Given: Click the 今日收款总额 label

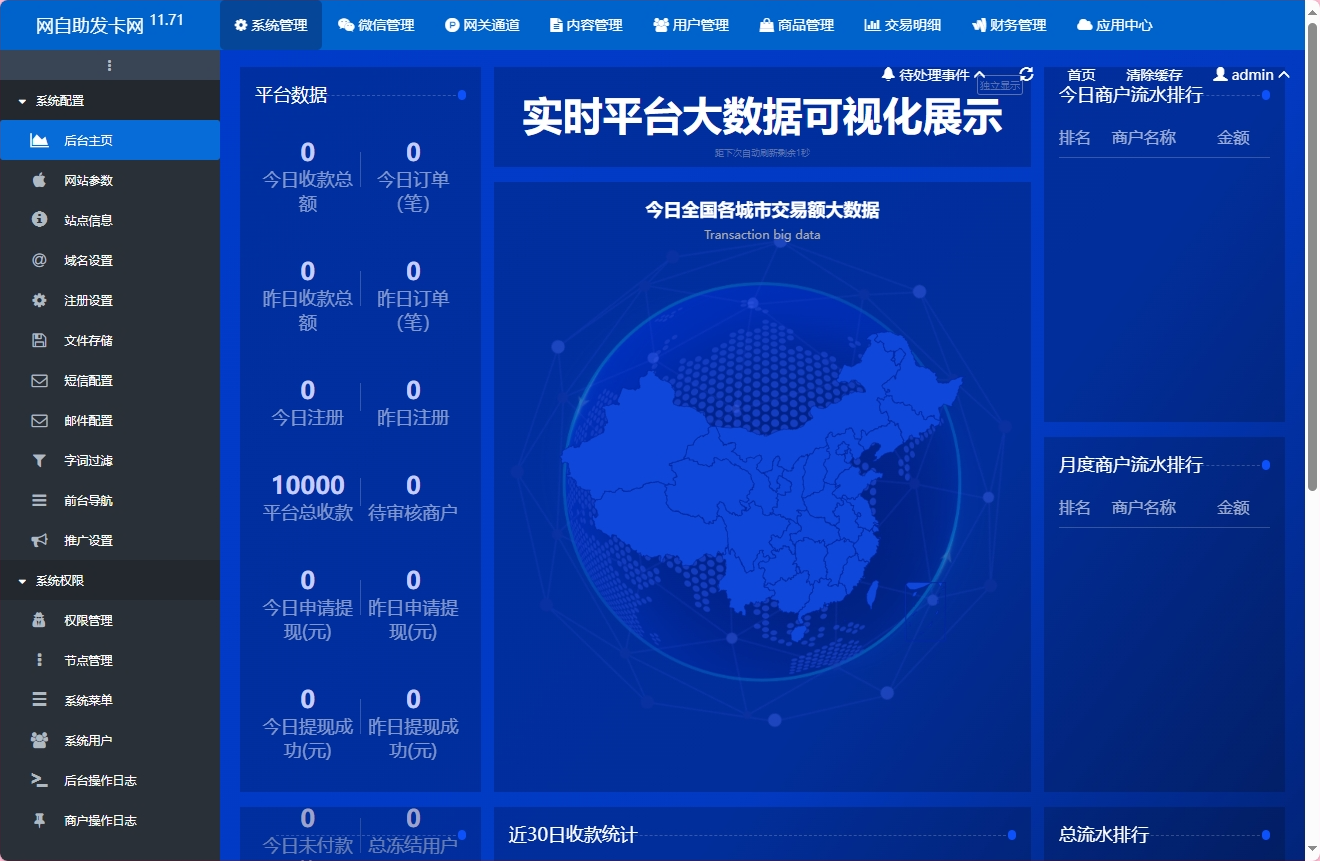Looking at the screenshot, I should [308, 191].
